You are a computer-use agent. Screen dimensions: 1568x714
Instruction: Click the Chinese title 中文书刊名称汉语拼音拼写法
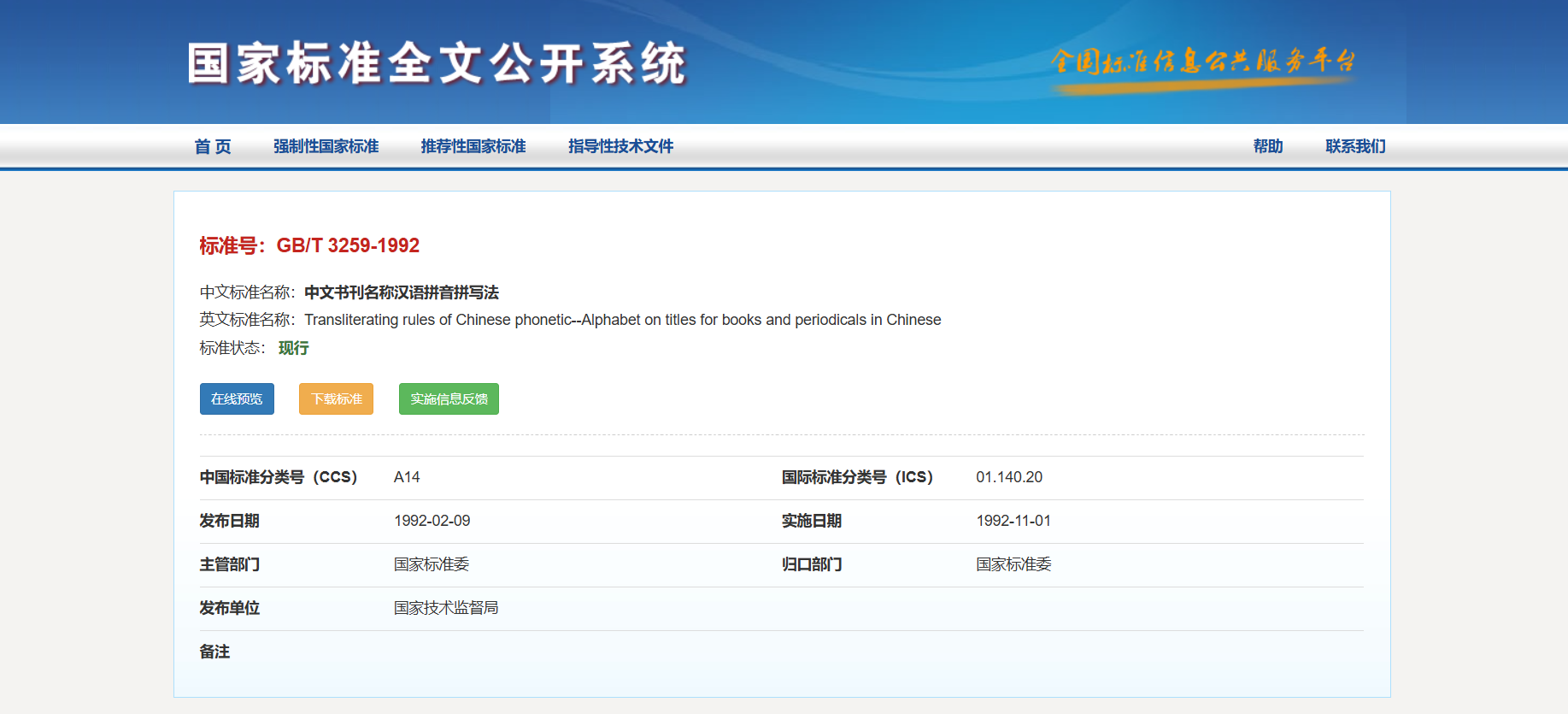click(402, 292)
